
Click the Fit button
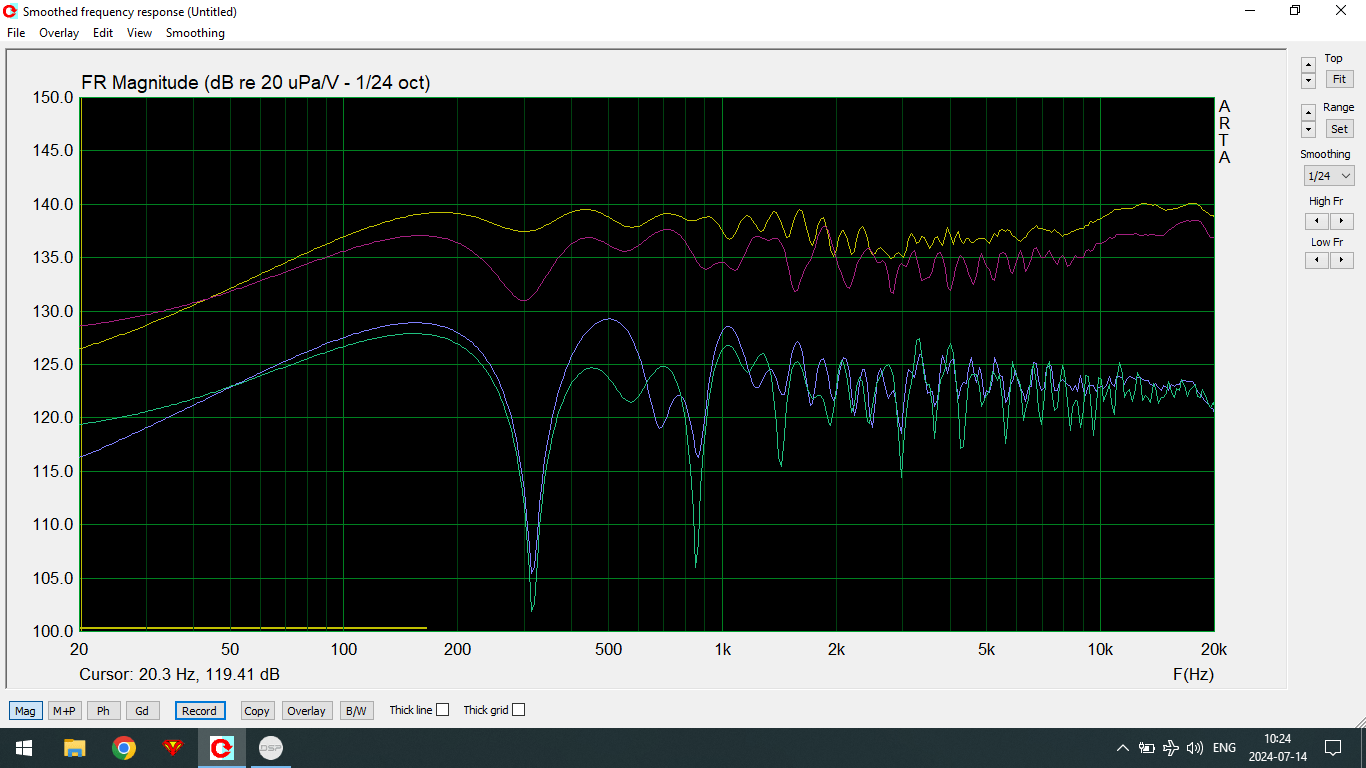1339,79
